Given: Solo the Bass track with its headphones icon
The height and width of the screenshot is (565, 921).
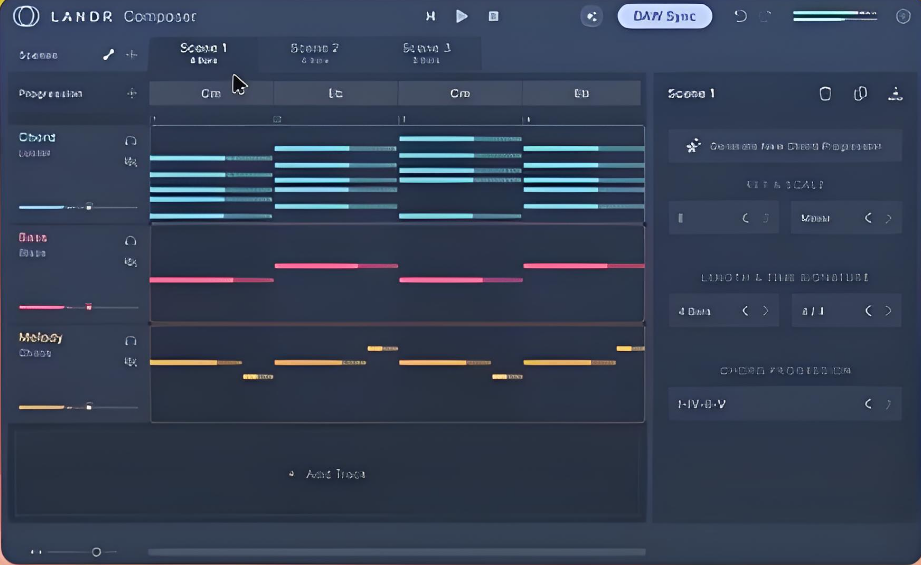Looking at the screenshot, I should pyautogui.click(x=130, y=241).
